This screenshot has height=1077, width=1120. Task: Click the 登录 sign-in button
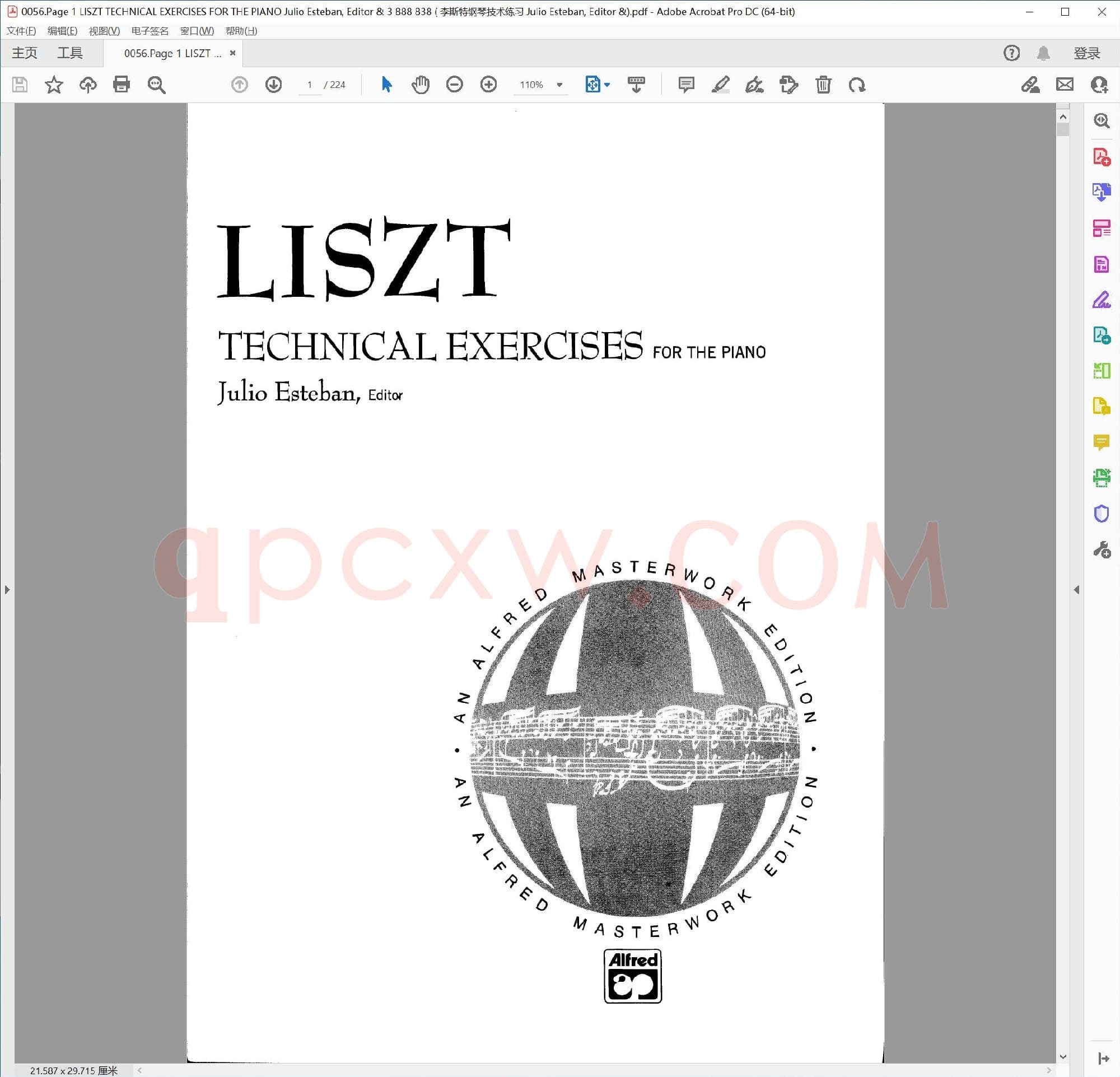click(x=1086, y=53)
